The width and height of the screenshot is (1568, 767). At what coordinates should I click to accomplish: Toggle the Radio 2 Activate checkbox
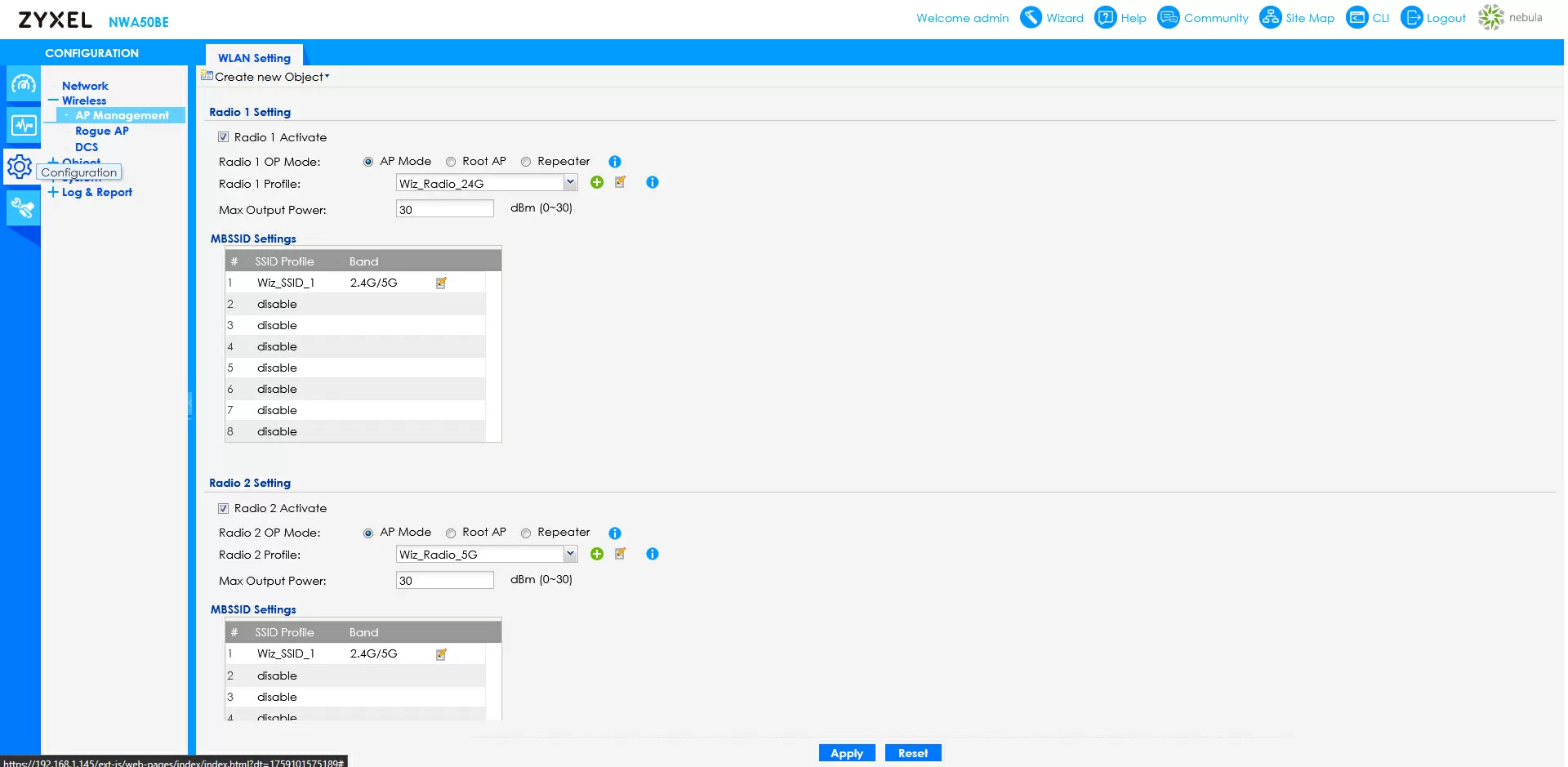coord(224,508)
